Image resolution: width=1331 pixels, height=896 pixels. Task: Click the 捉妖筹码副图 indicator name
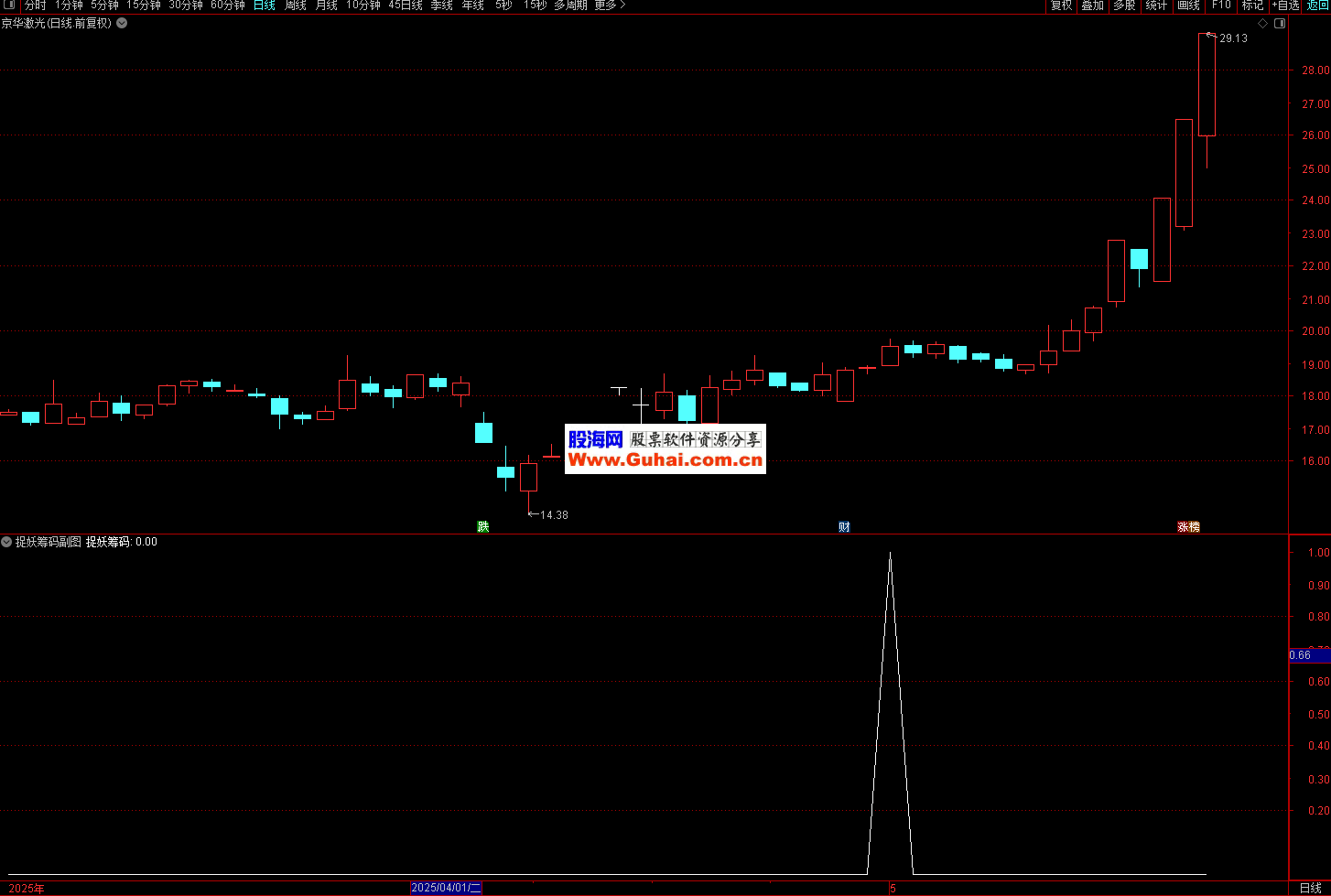click(49, 542)
